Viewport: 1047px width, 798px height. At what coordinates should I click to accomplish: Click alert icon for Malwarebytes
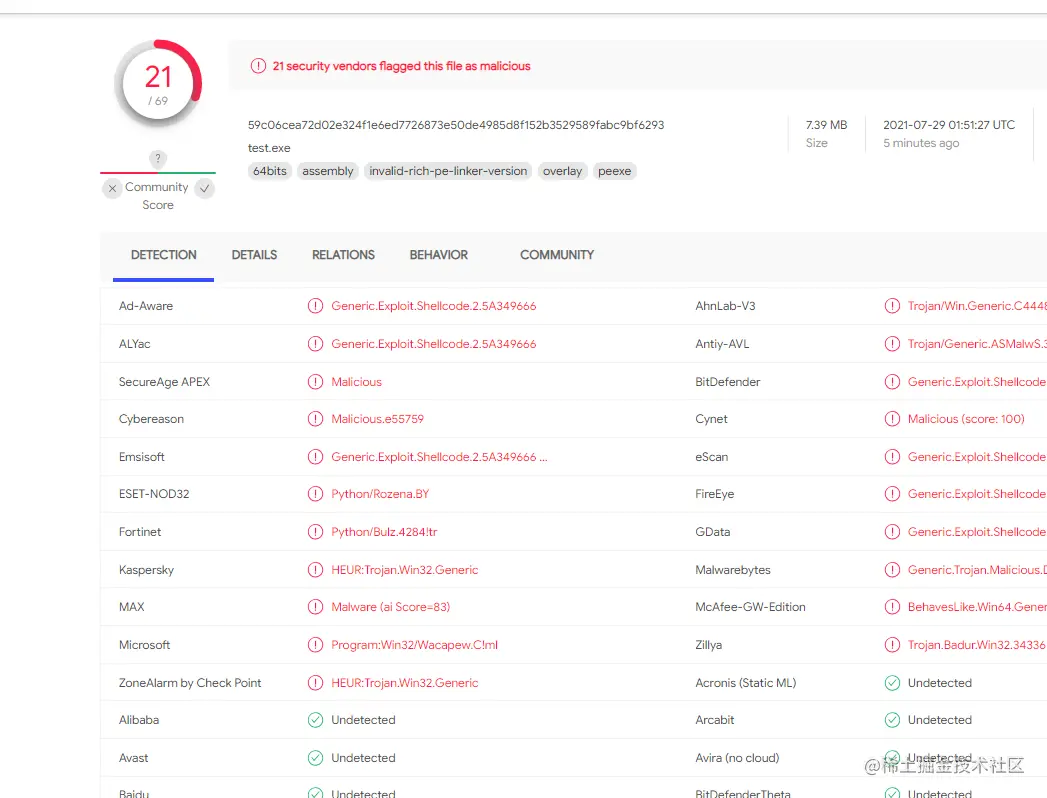[892, 570]
